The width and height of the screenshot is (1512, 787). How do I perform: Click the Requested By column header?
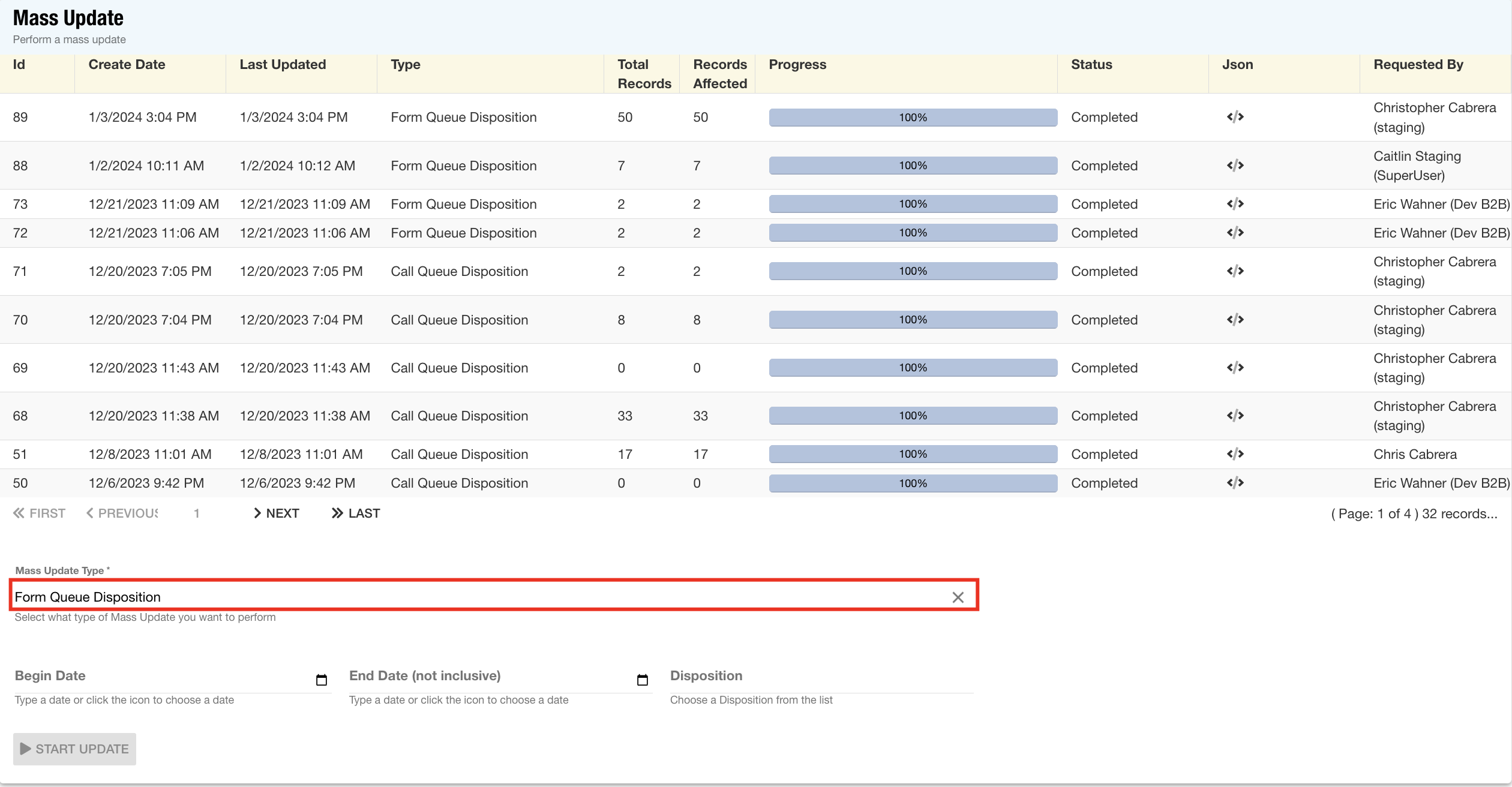pos(1418,65)
